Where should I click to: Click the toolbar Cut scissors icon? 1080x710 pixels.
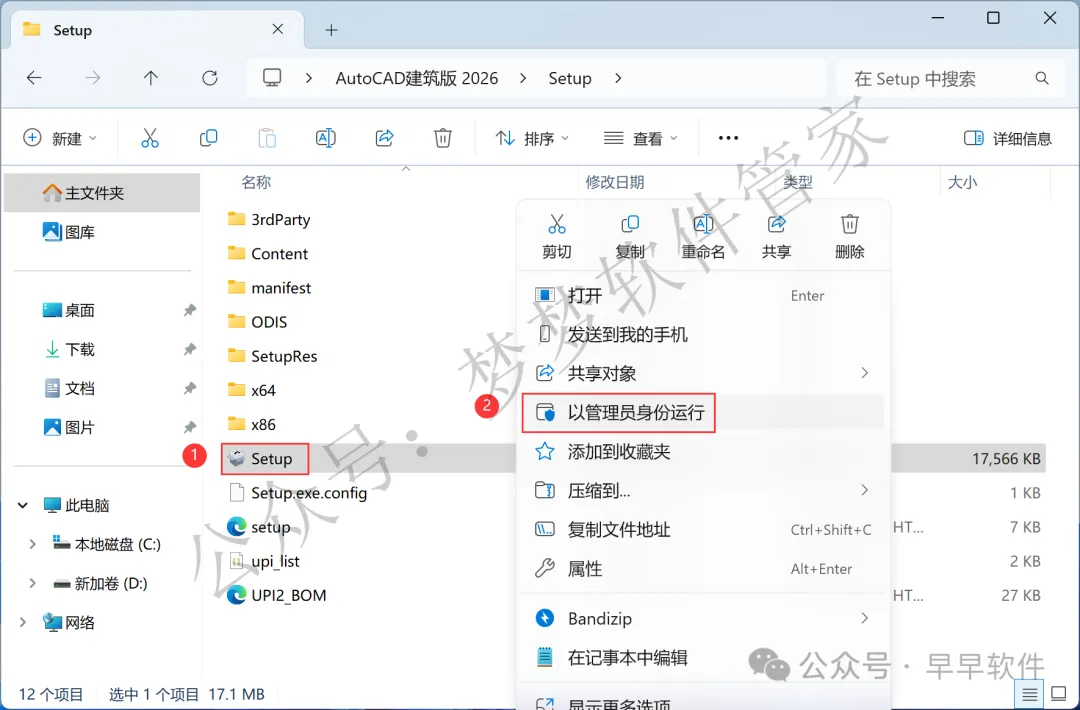click(x=149, y=138)
